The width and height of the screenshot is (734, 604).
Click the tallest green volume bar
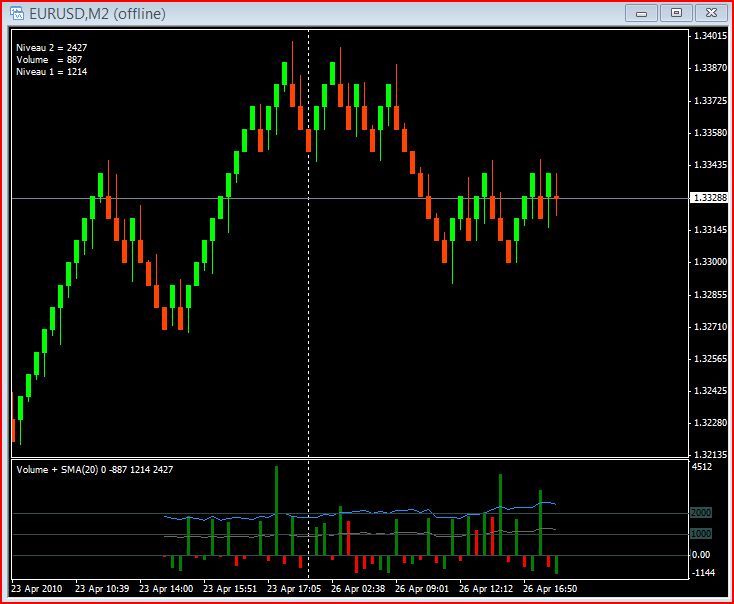point(277,510)
